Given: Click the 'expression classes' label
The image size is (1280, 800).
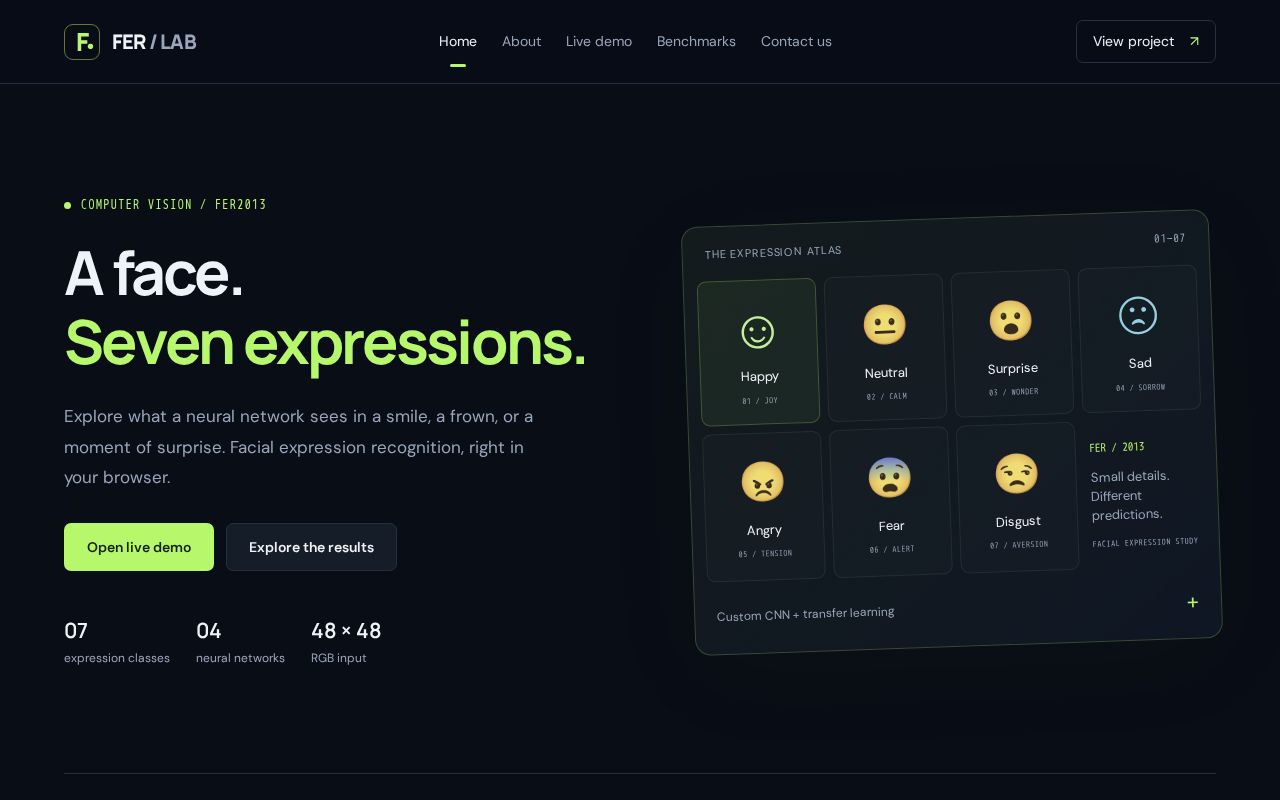Looking at the screenshot, I should [117, 658].
